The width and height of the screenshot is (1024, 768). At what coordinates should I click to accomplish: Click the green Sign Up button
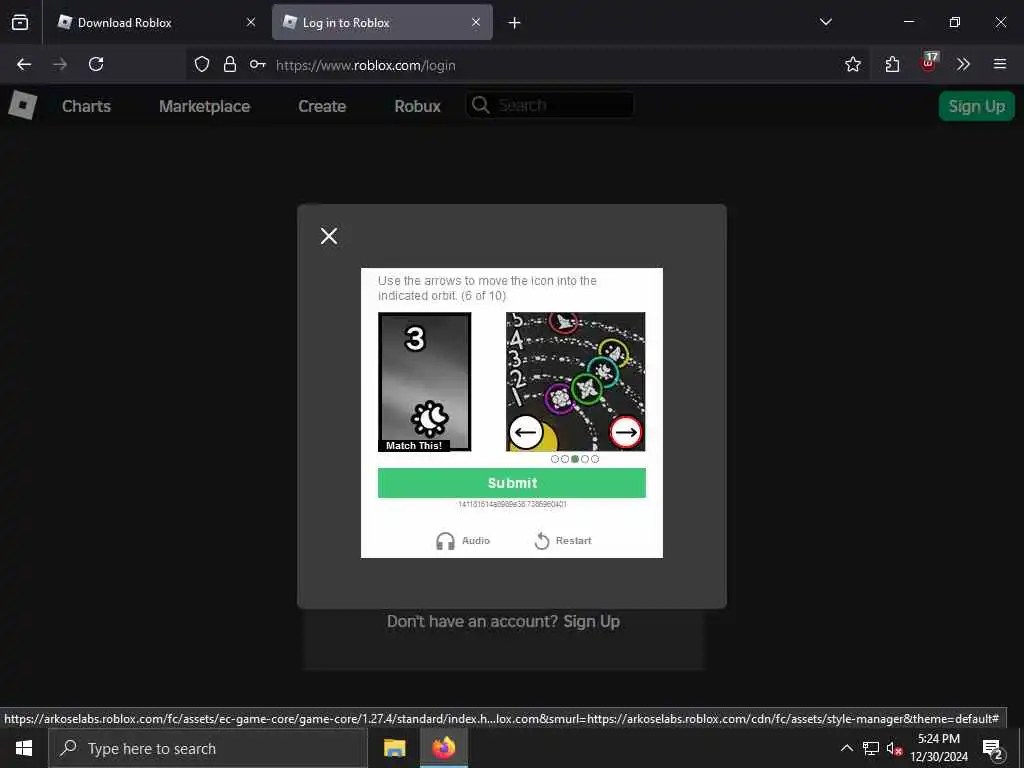tap(976, 106)
